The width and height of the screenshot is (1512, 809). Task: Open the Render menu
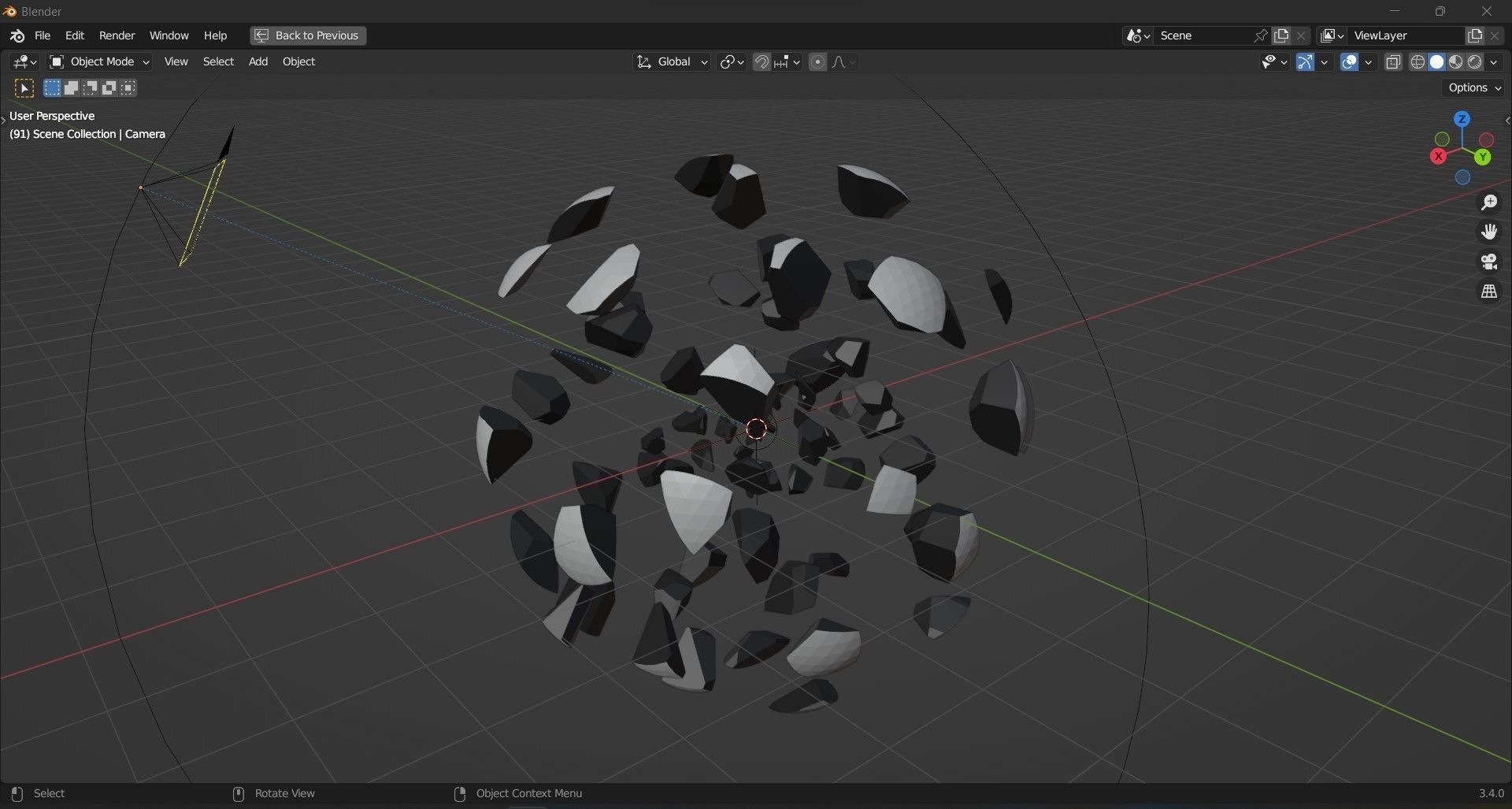[x=117, y=35]
